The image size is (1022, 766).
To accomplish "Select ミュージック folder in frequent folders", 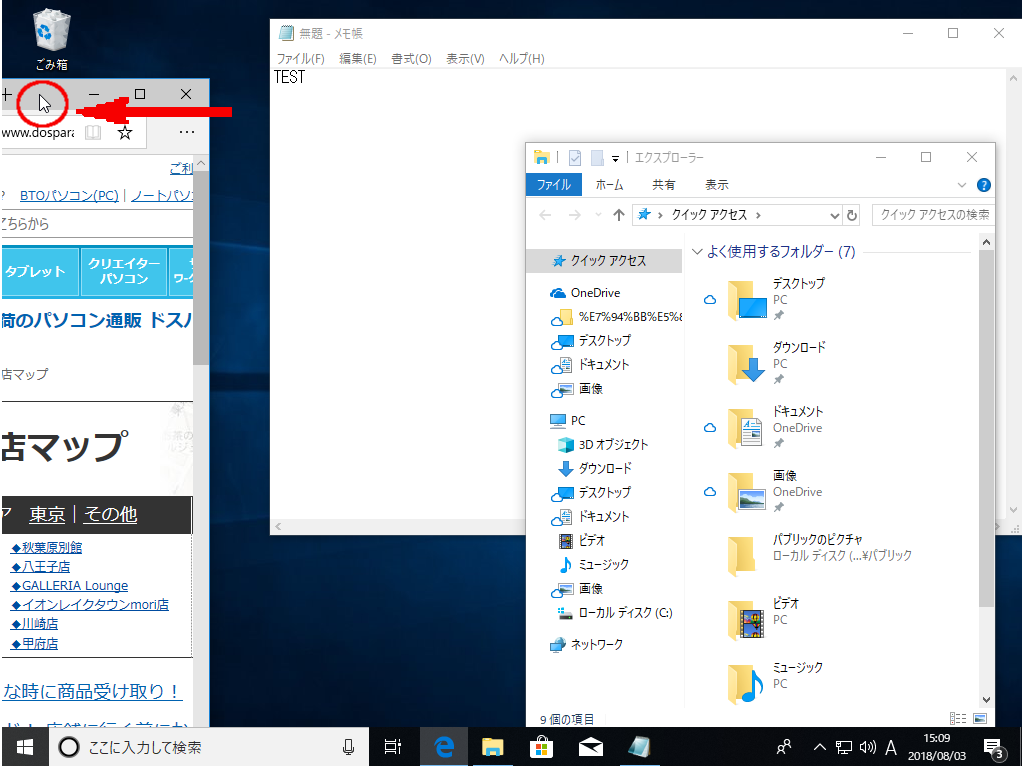I will [776, 683].
